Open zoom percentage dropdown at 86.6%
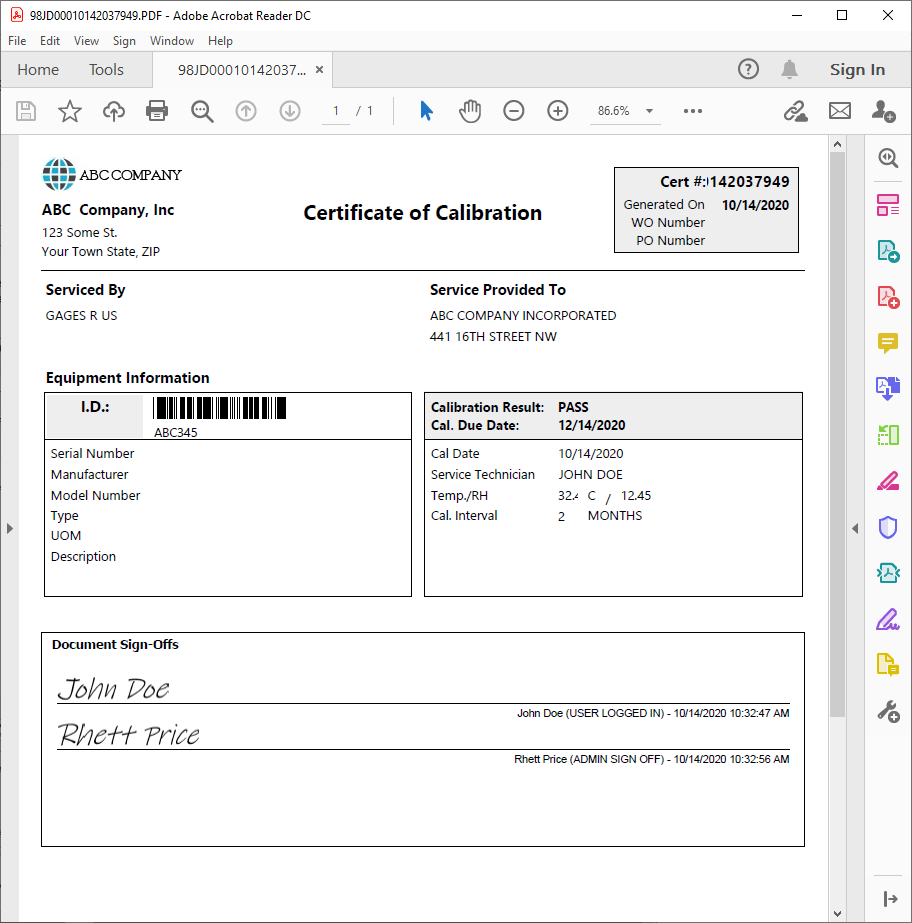 [649, 111]
